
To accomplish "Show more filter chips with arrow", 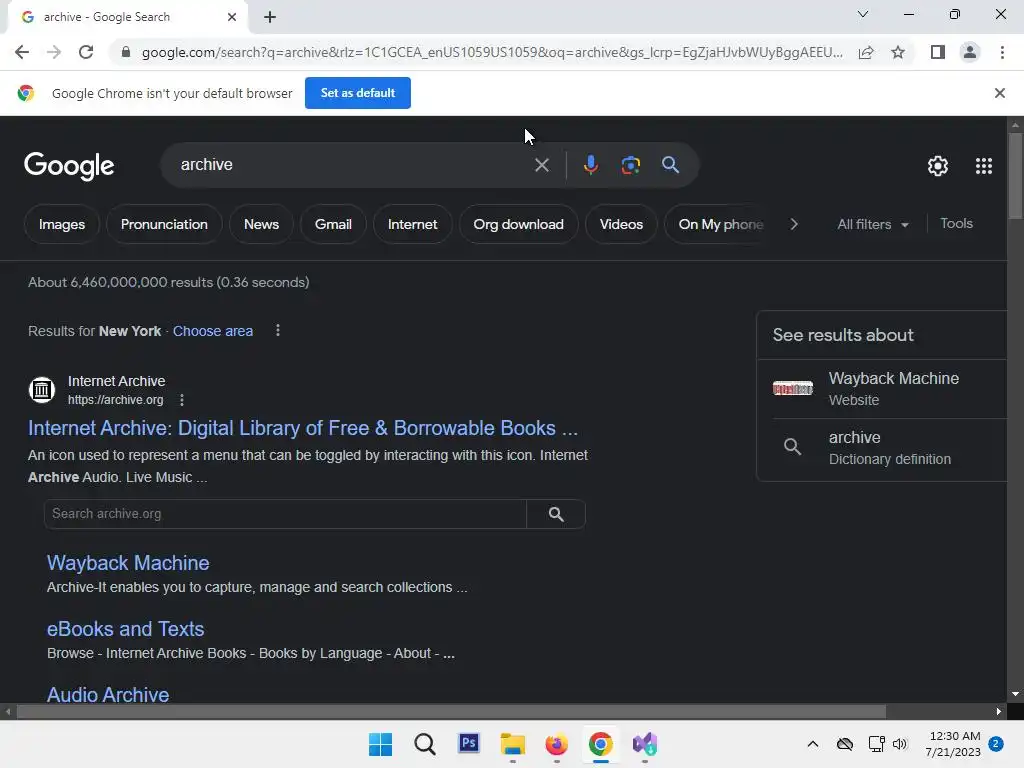I will click(793, 224).
